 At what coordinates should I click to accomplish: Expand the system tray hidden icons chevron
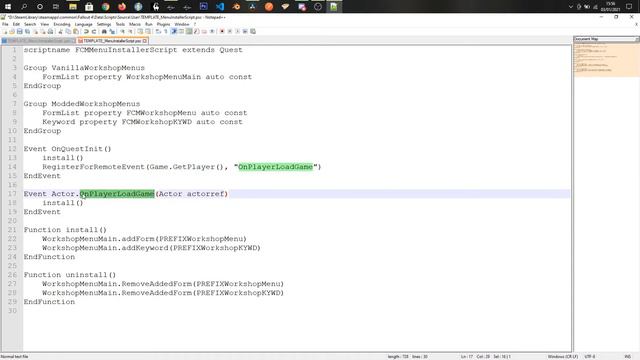click(x=571, y=7)
